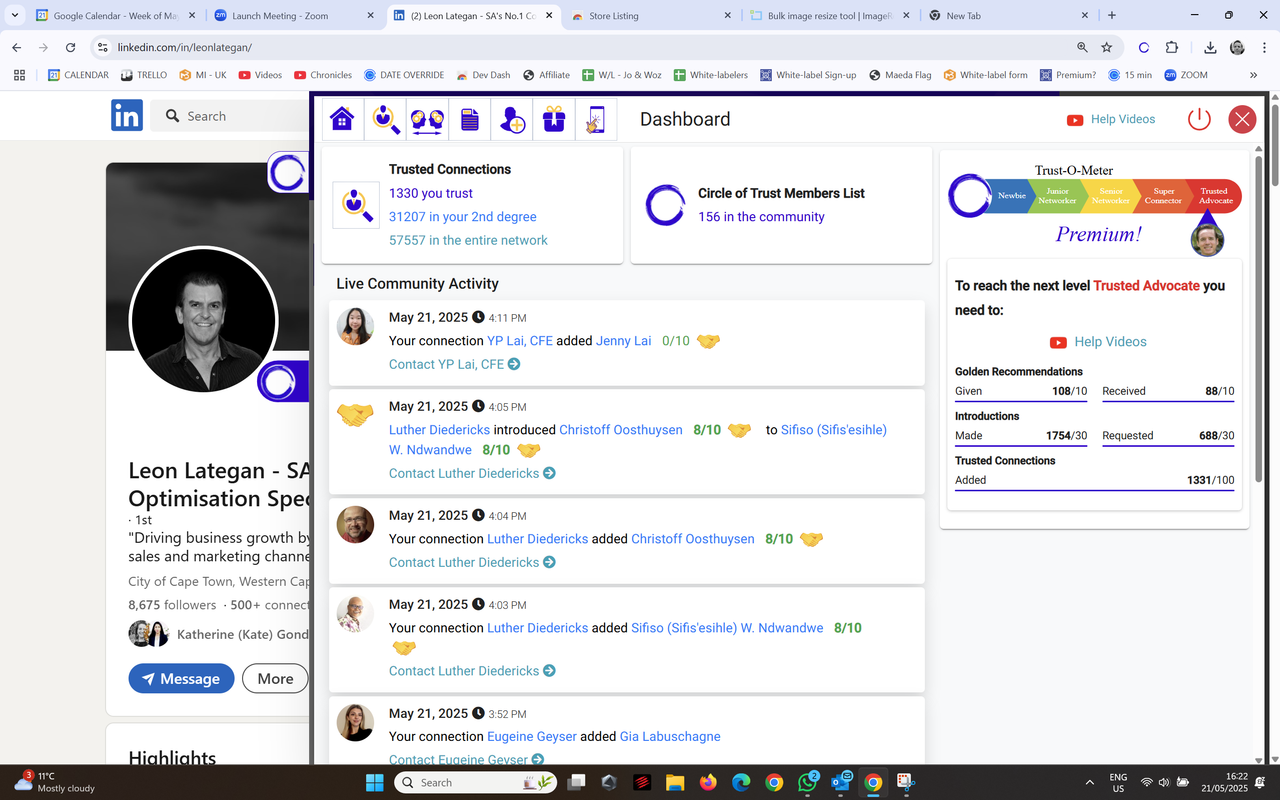This screenshot has height=800, width=1280.
Task: Show hidden system tray icons
Action: [1089, 782]
